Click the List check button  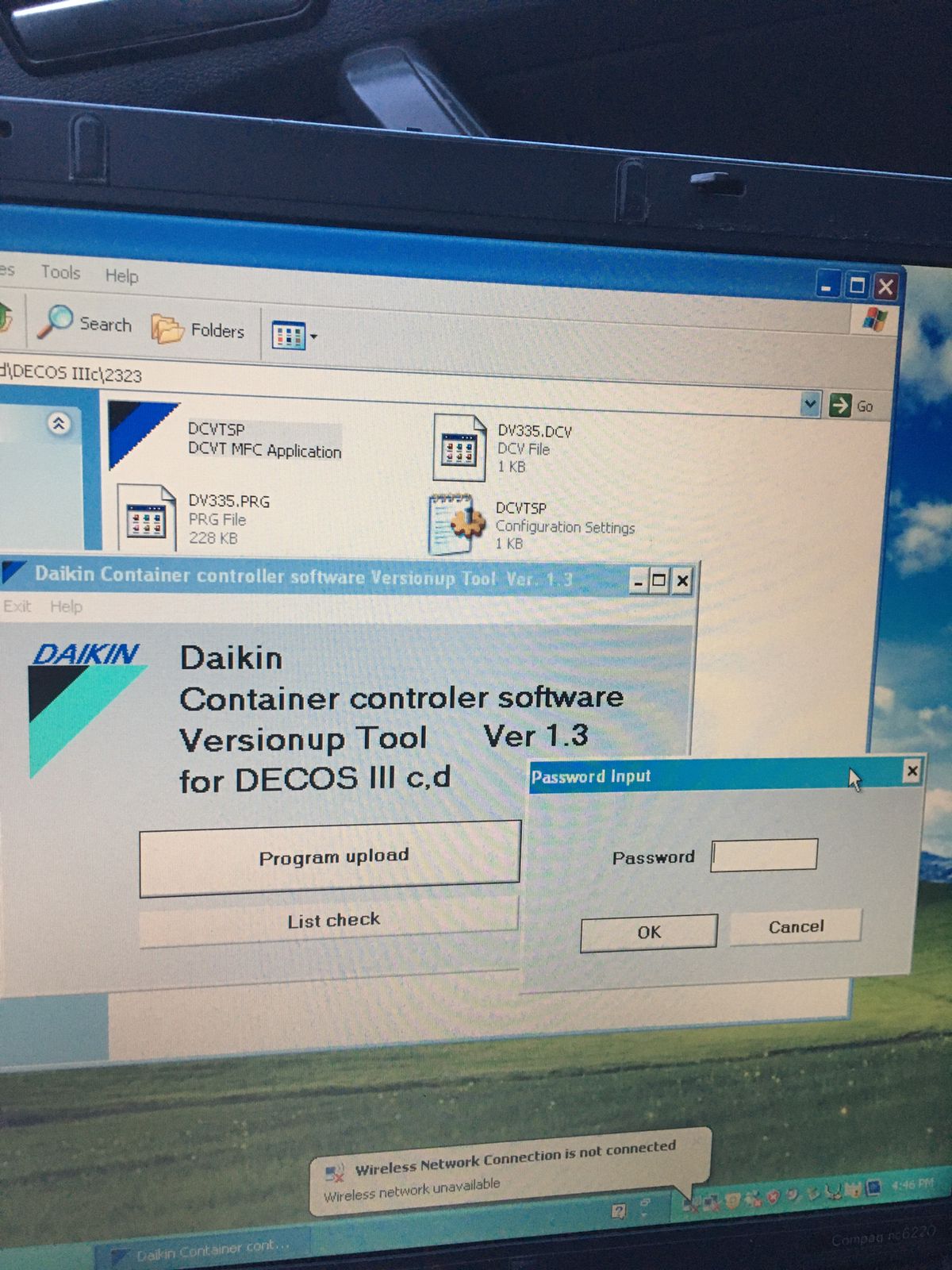[330, 921]
